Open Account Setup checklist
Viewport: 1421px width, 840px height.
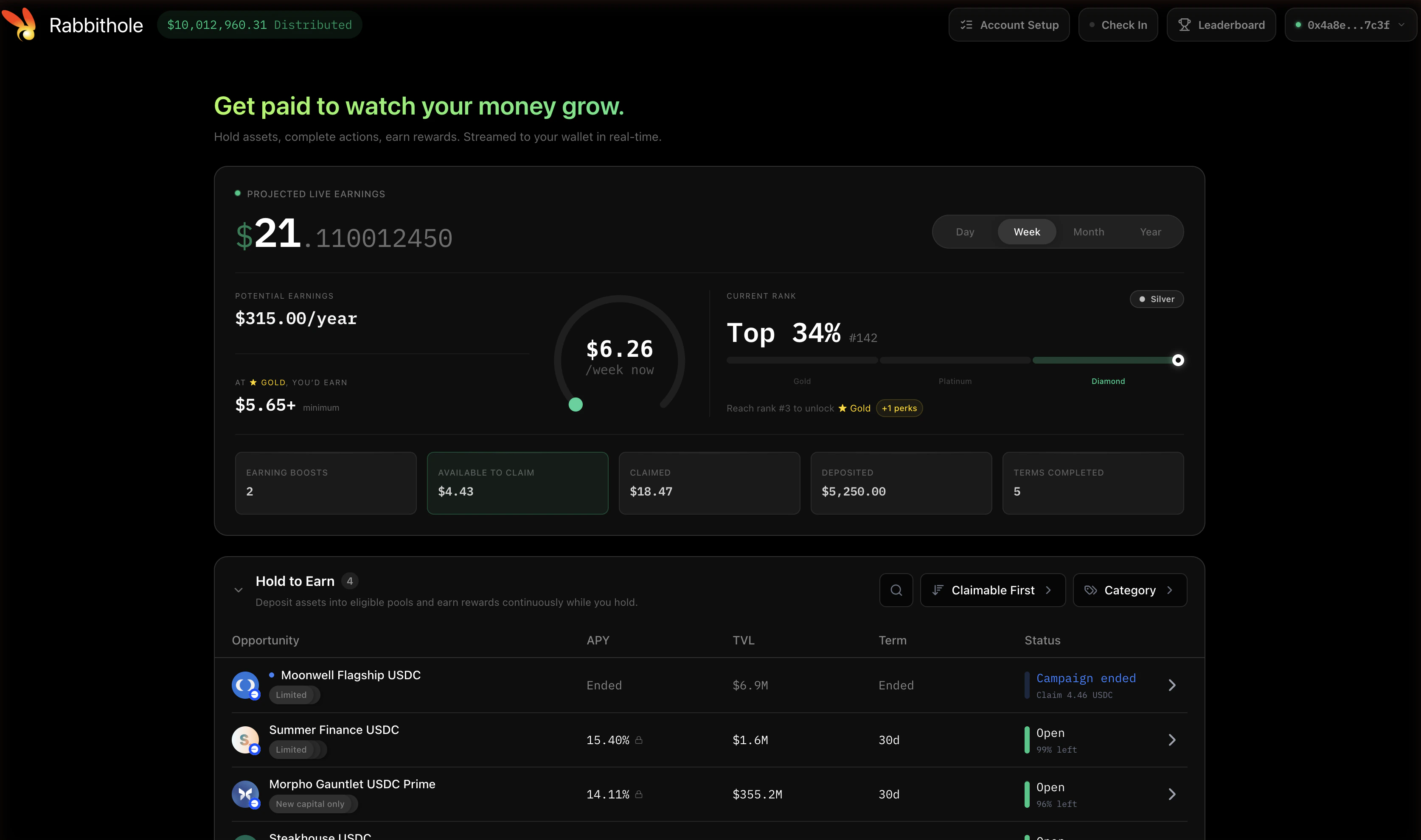(1009, 25)
